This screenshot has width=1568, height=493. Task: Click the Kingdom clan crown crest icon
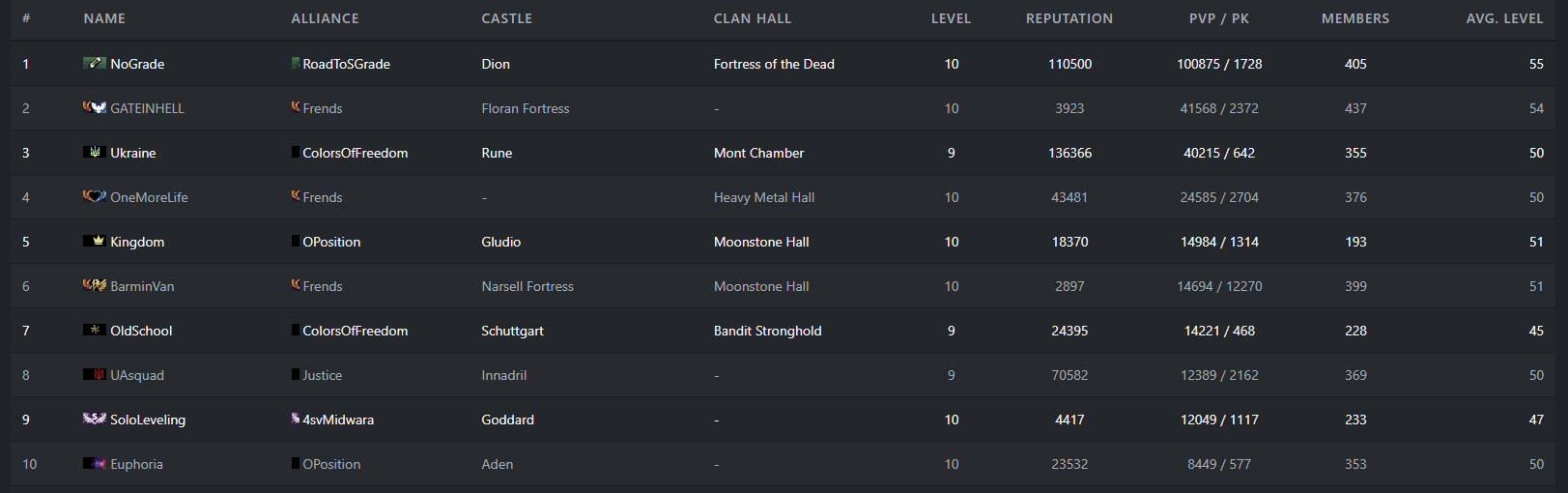tap(94, 242)
